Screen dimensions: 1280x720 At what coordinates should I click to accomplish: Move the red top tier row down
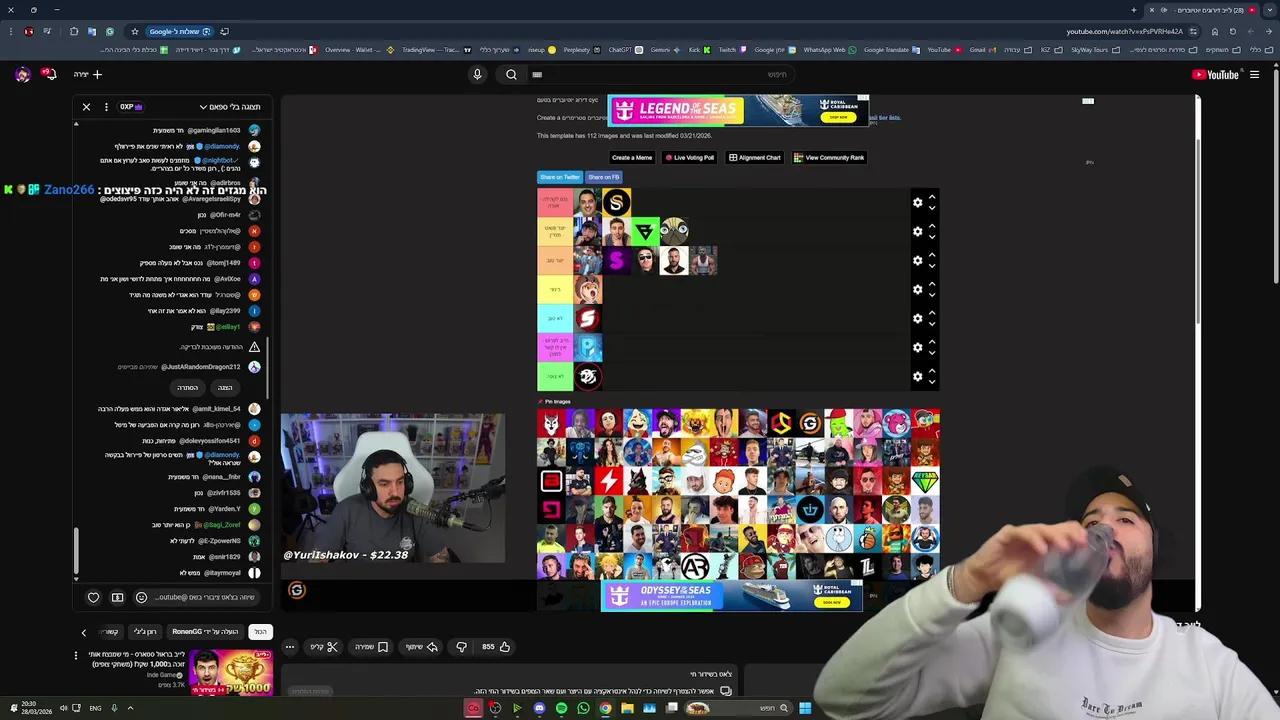[x=932, y=208]
